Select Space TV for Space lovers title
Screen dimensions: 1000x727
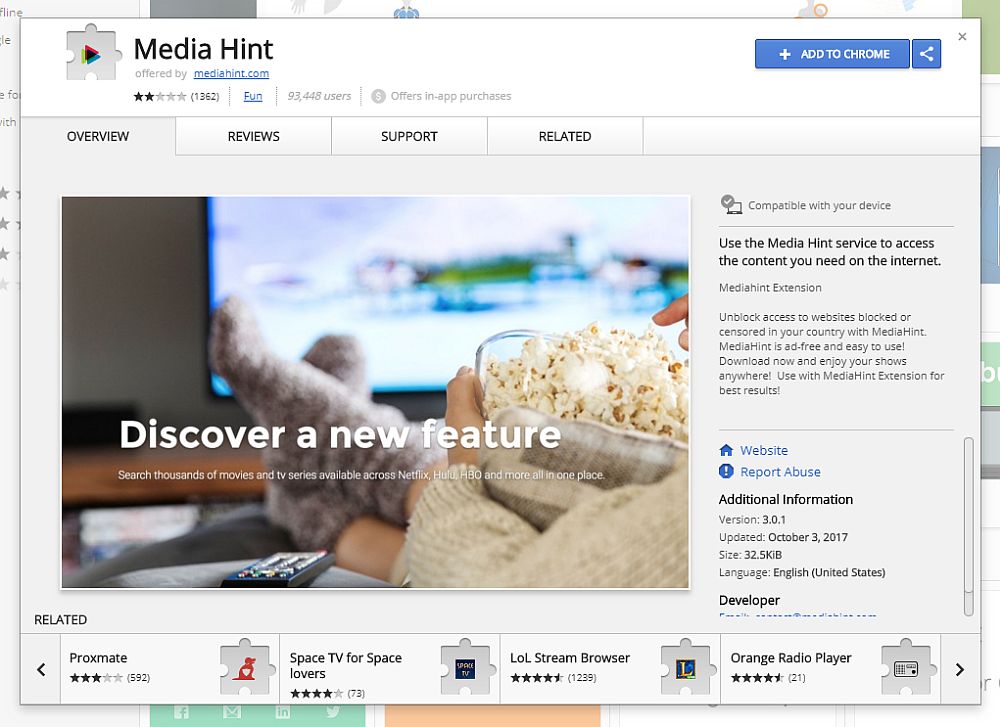(x=346, y=665)
